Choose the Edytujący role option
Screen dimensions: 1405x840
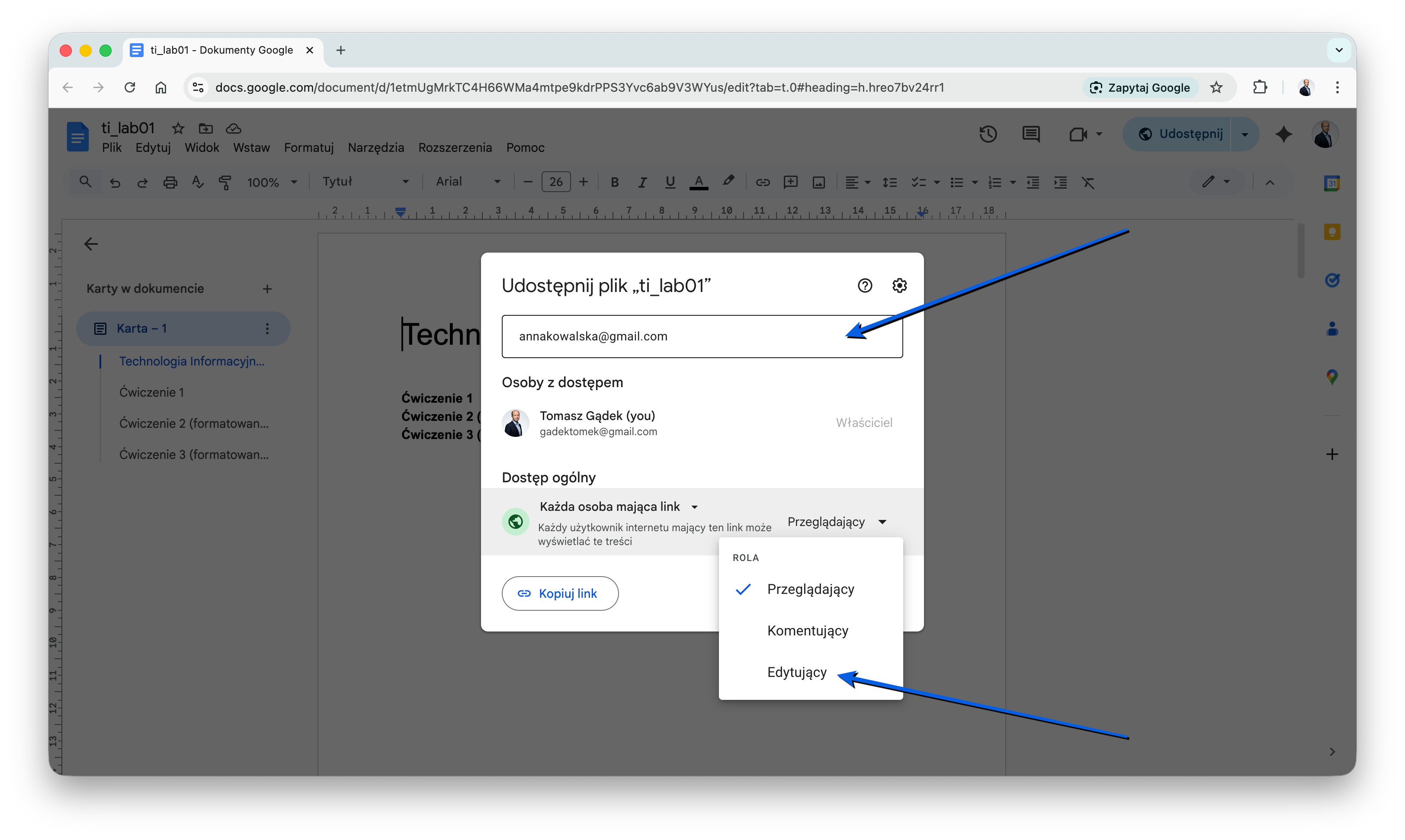tap(796, 673)
